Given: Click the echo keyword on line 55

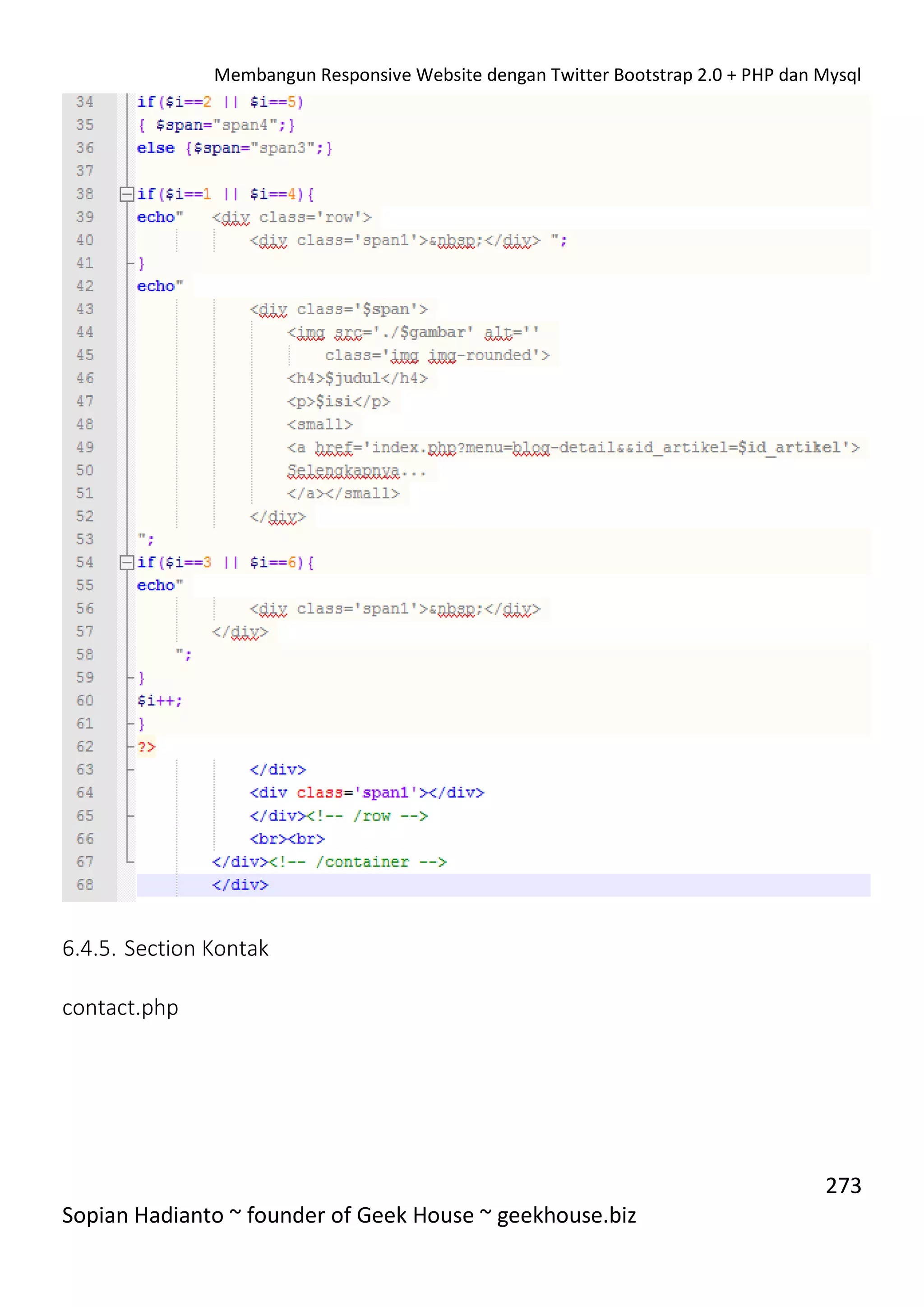Looking at the screenshot, I should 156,586.
